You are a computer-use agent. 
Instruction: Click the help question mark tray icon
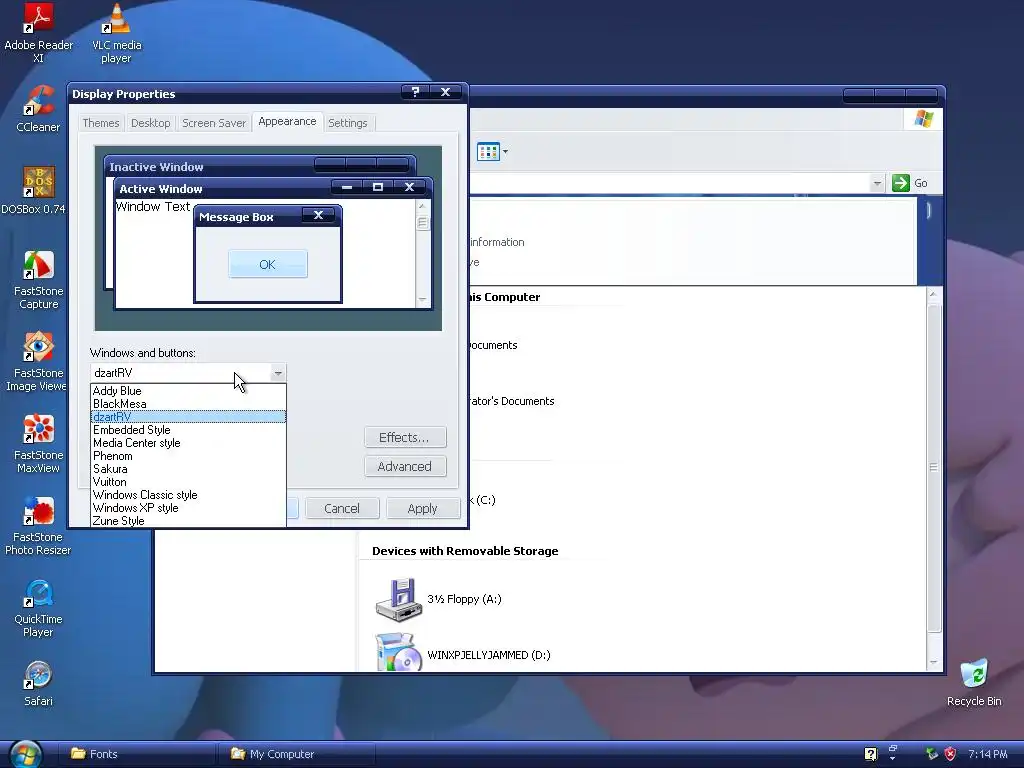871,754
